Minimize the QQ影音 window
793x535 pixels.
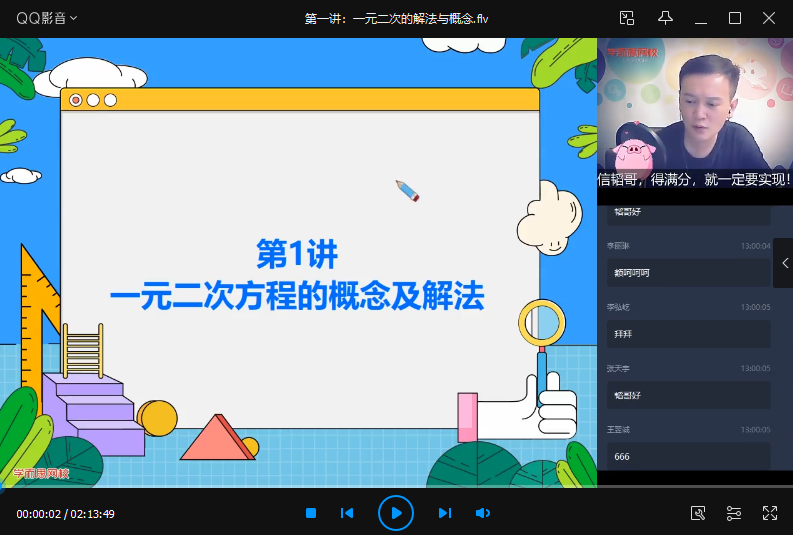point(702,18)
